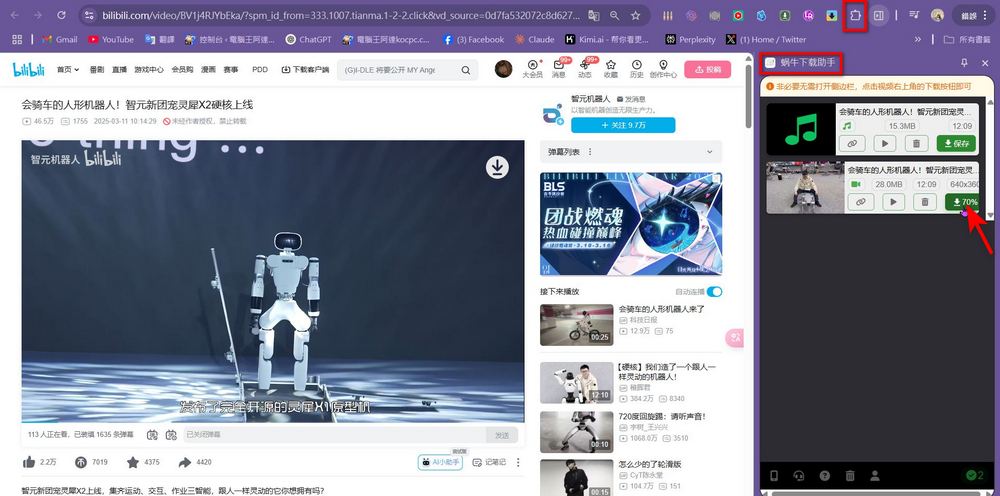Click the download overlay icon on the video
1000x496 pixels.
[497, 167]
